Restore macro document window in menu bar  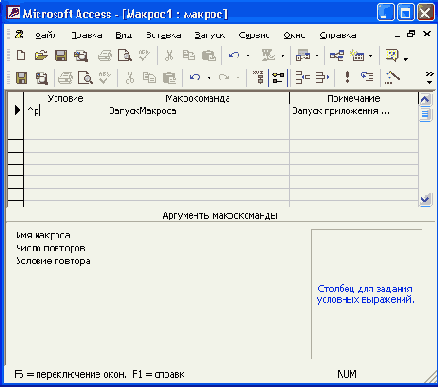click(411, 34)
